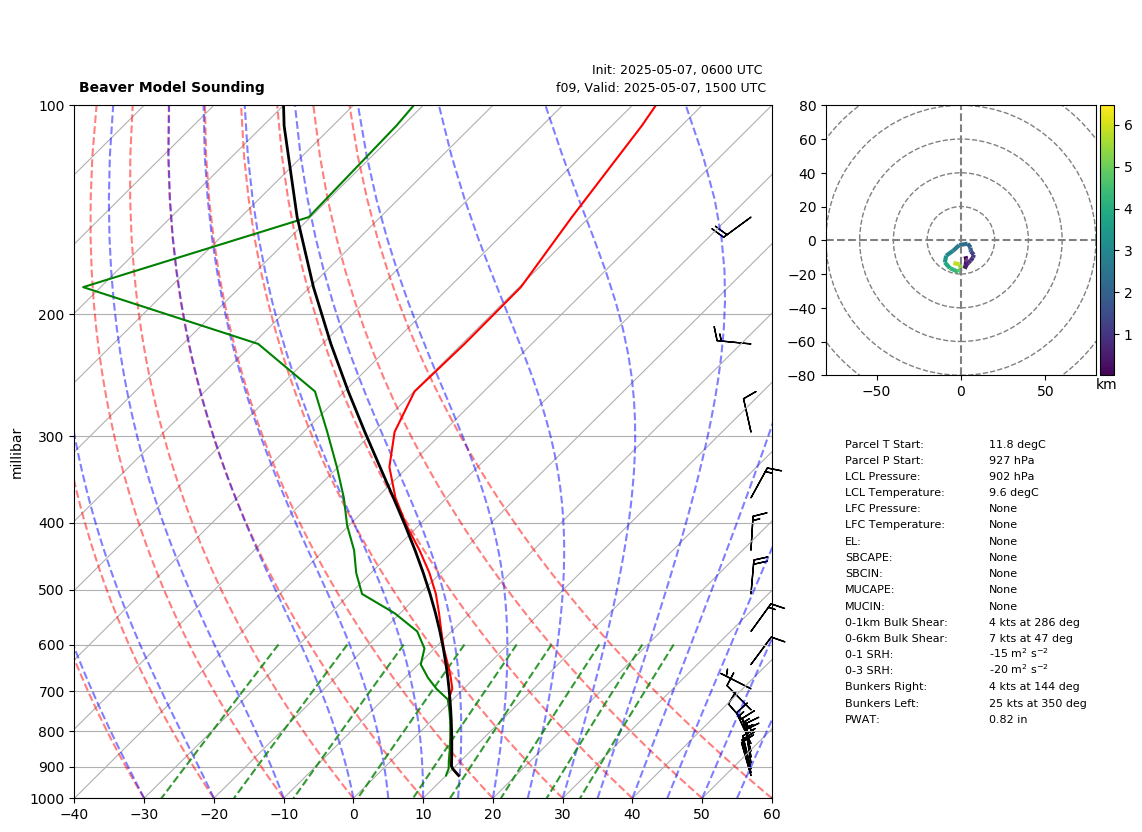Image resolution: width=1142 pixels, height=832 pixels.
Task: Select the "11.8 degC" parcel temperature value
Action: (x=1017, y=444)
